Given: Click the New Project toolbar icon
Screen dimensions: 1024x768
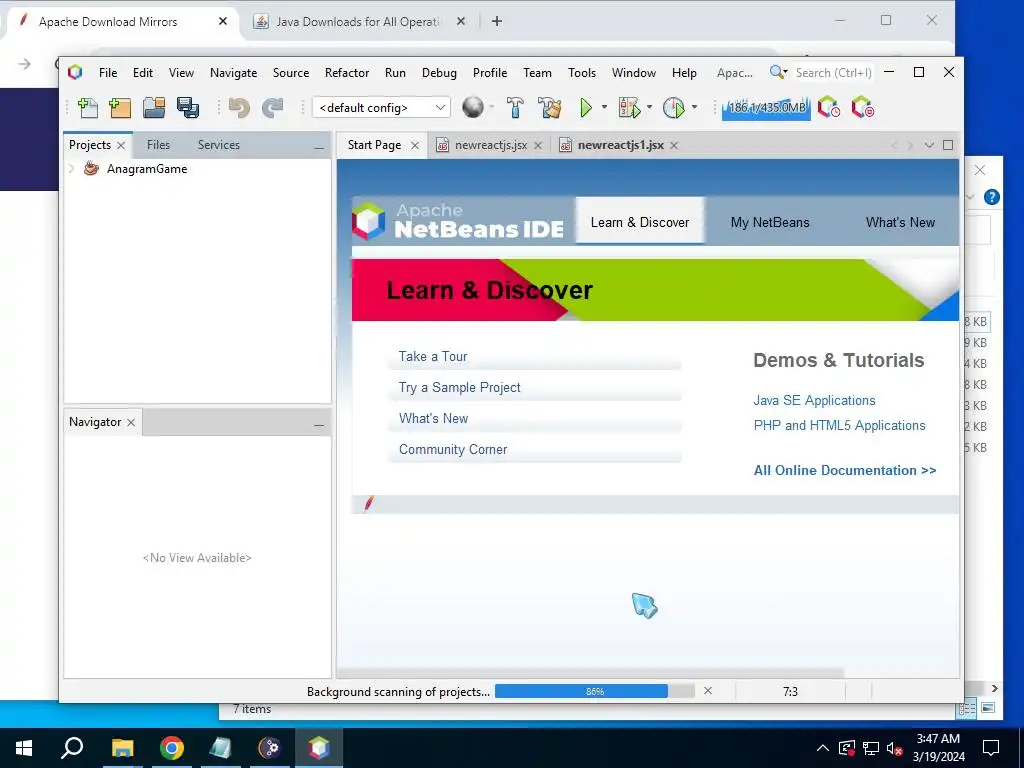Looking at the screenshot, I should point(120,107).
